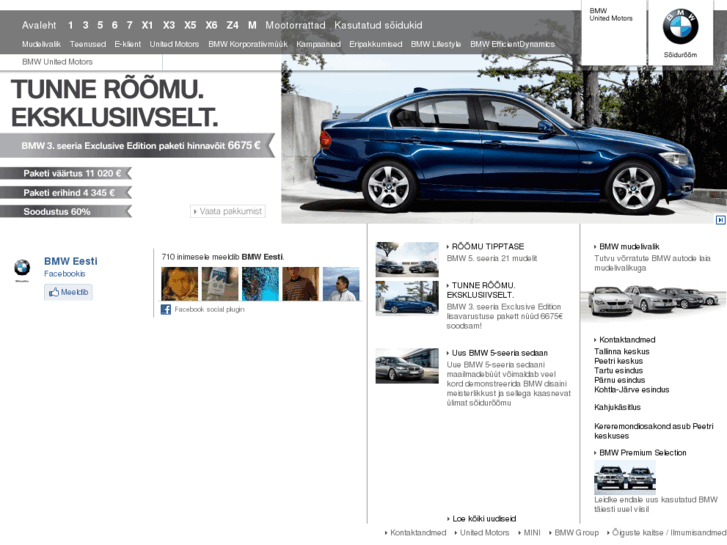Open the Kahjukäsitlus link
Screen dimensions: 727x545
pyautogui.click(x=617, y=407)
